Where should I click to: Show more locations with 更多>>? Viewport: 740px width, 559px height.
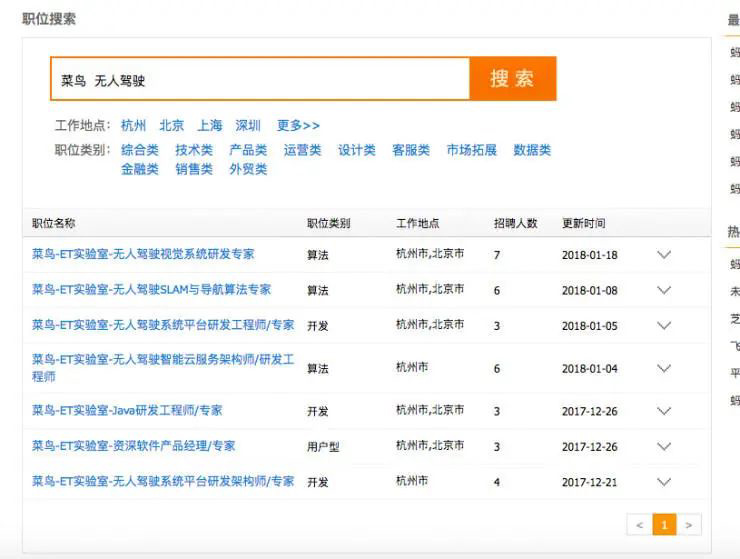tap(298, 126)
